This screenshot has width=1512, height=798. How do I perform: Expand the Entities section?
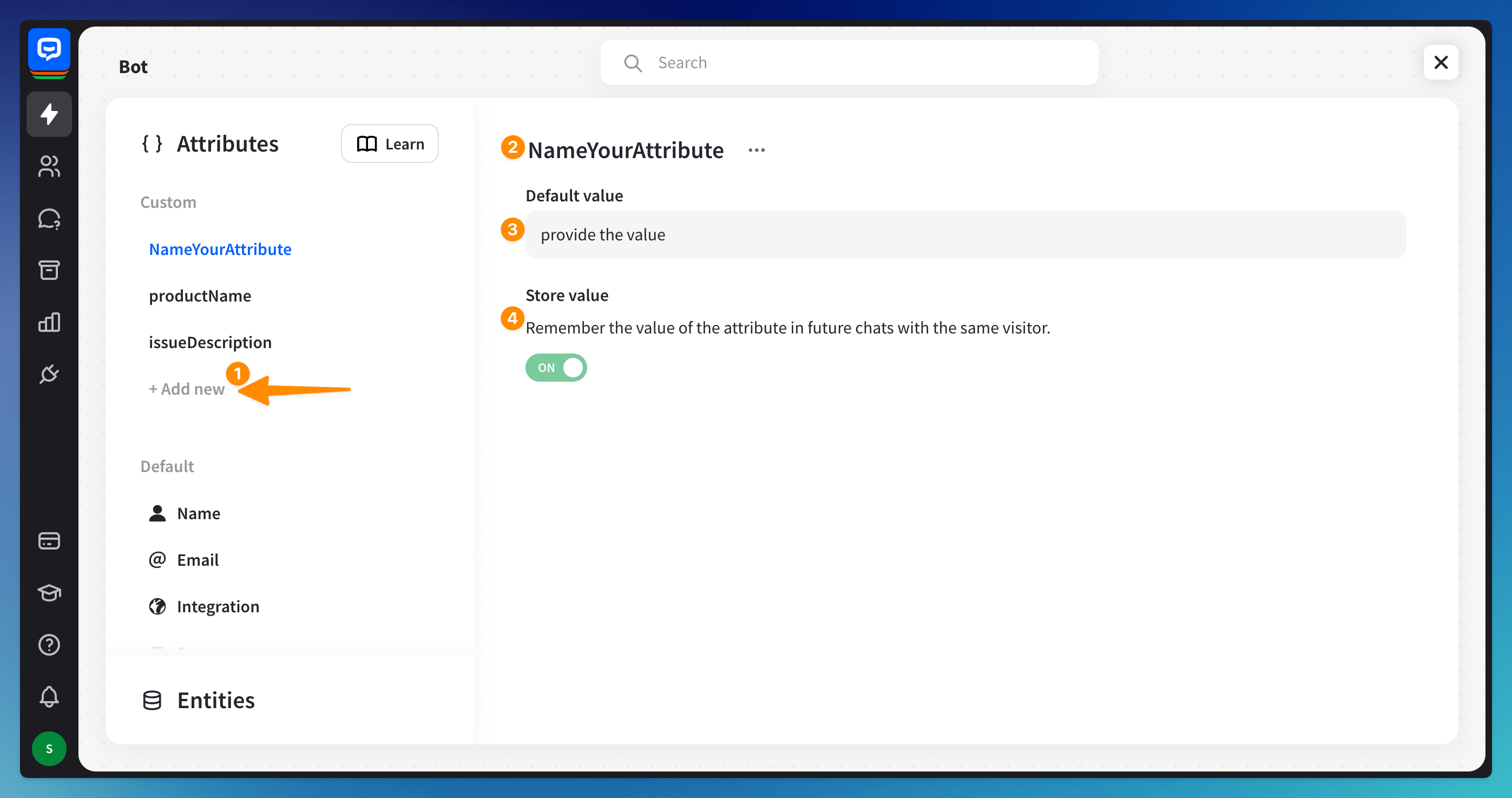pos(215,700)
